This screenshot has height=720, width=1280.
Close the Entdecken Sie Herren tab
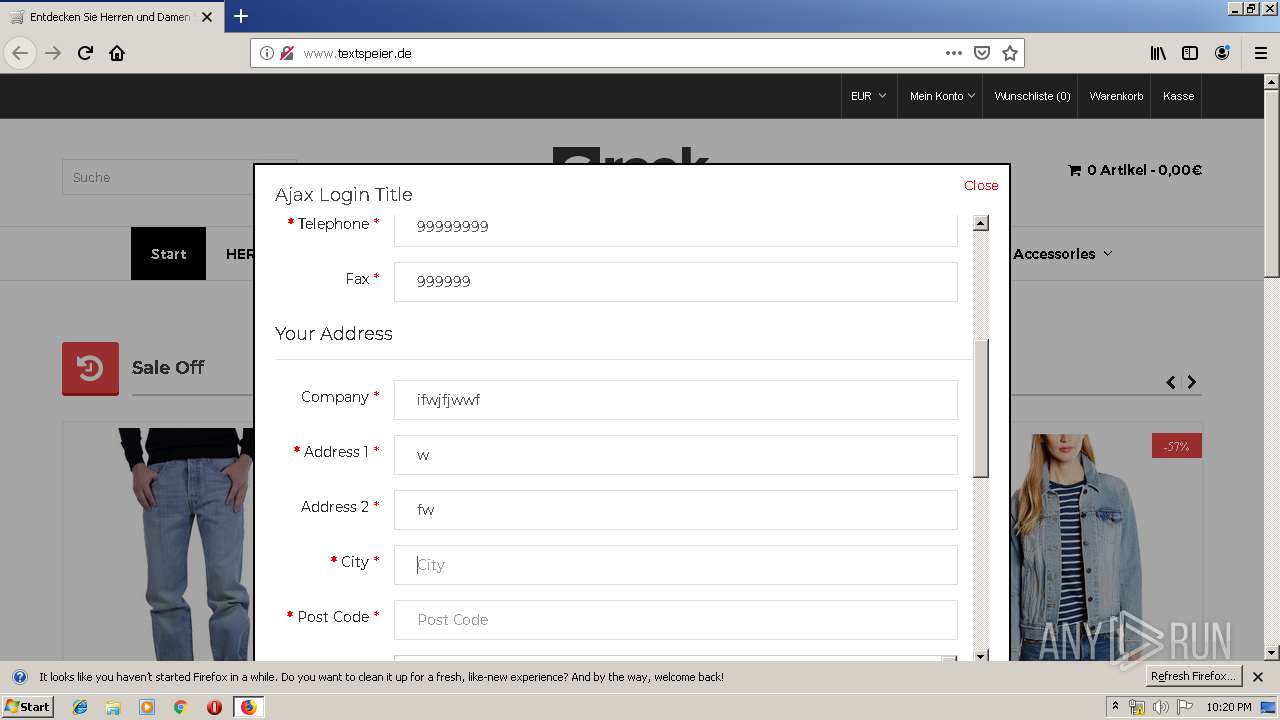[207, 17]
